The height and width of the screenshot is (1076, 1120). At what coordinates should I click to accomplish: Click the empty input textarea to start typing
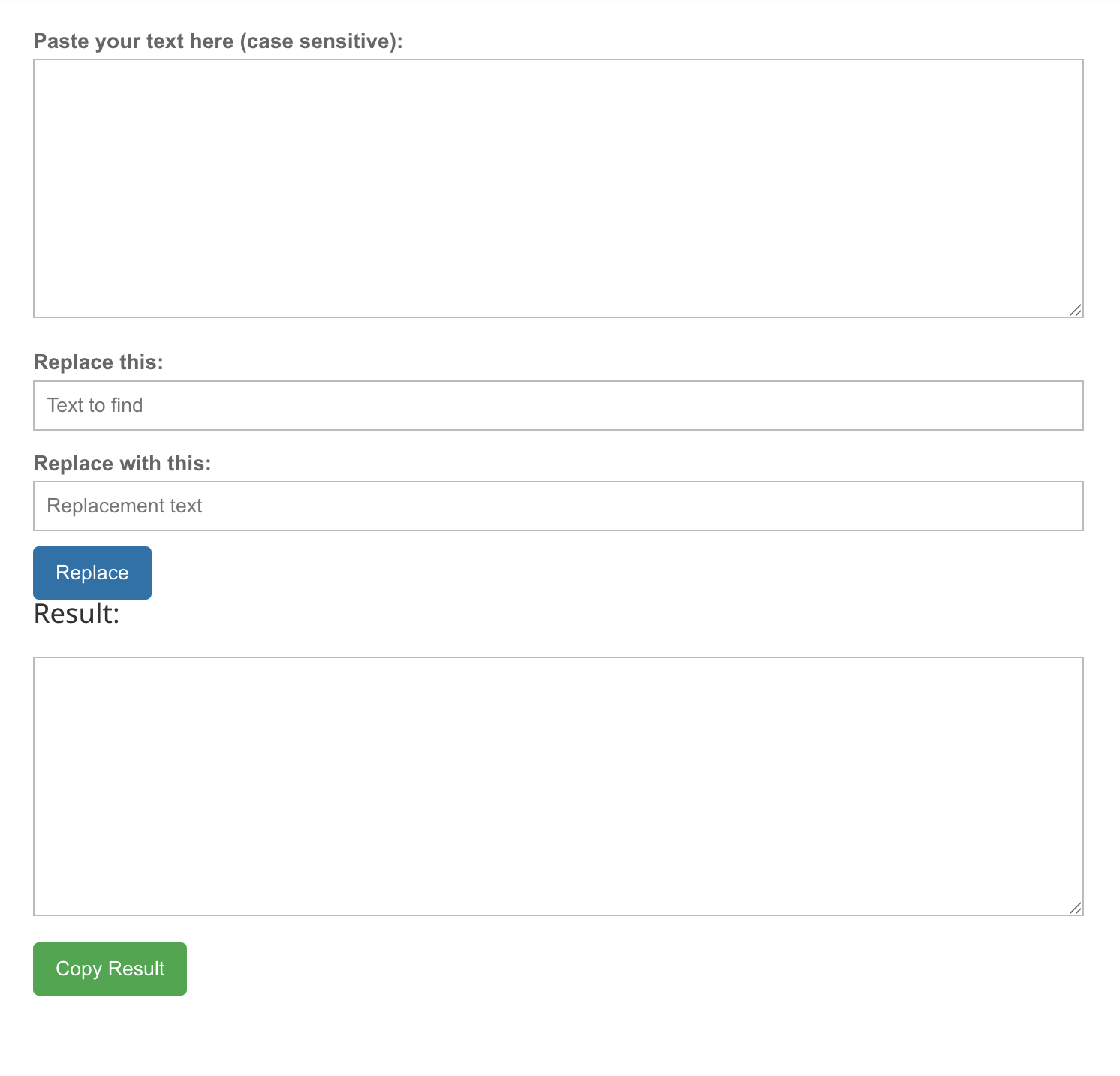click(558, 188)
